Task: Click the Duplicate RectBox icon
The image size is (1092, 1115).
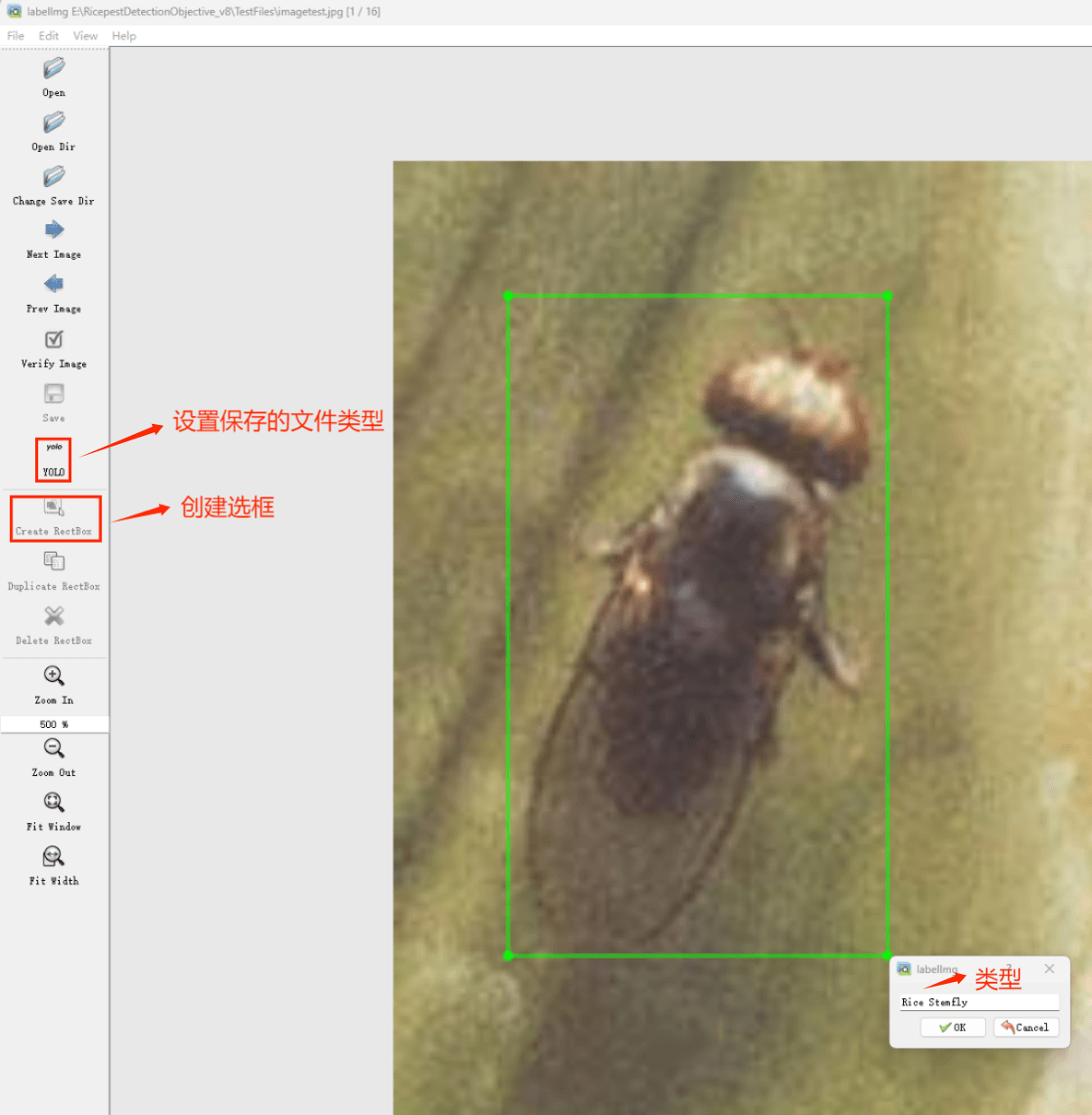Action: [54, 562]
